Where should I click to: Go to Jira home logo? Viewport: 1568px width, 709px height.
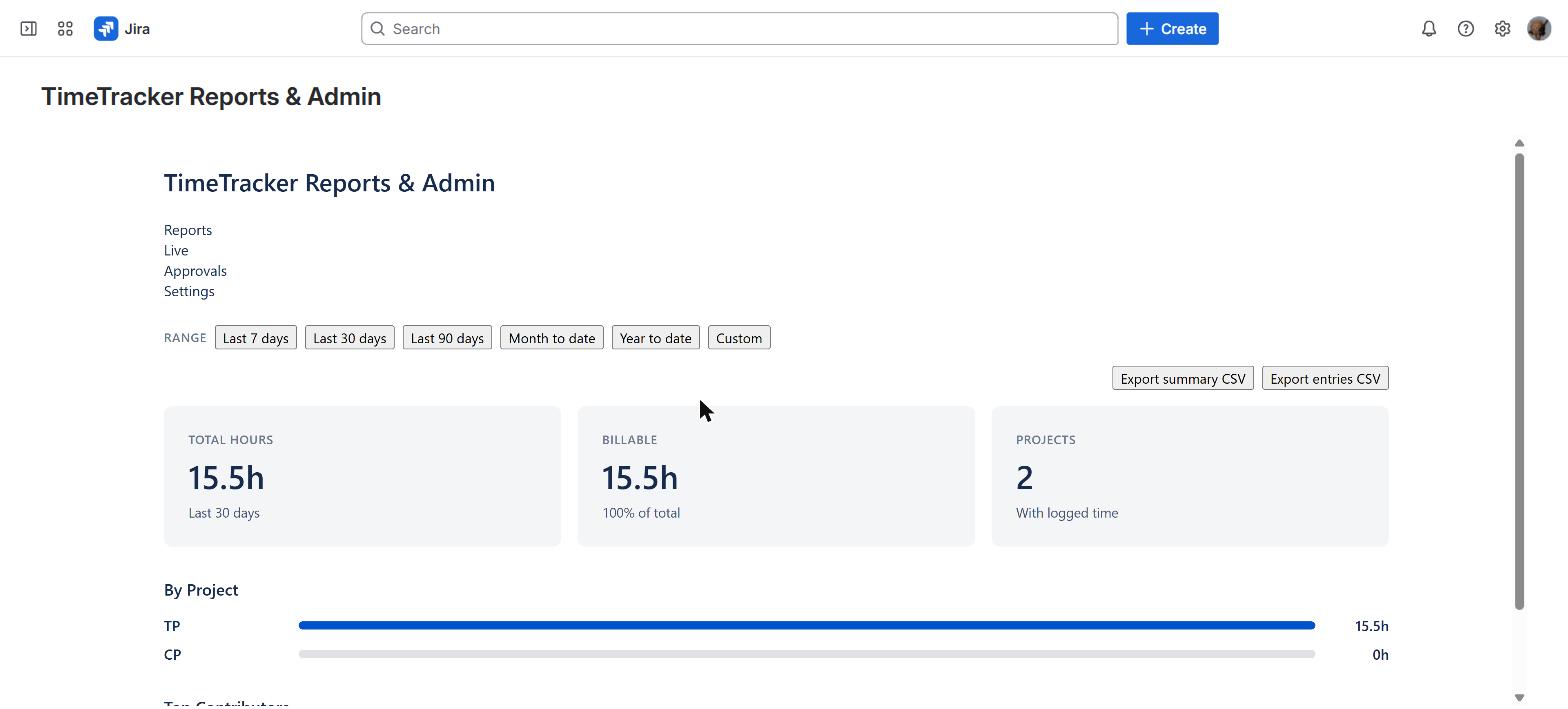tap(122, 29)
